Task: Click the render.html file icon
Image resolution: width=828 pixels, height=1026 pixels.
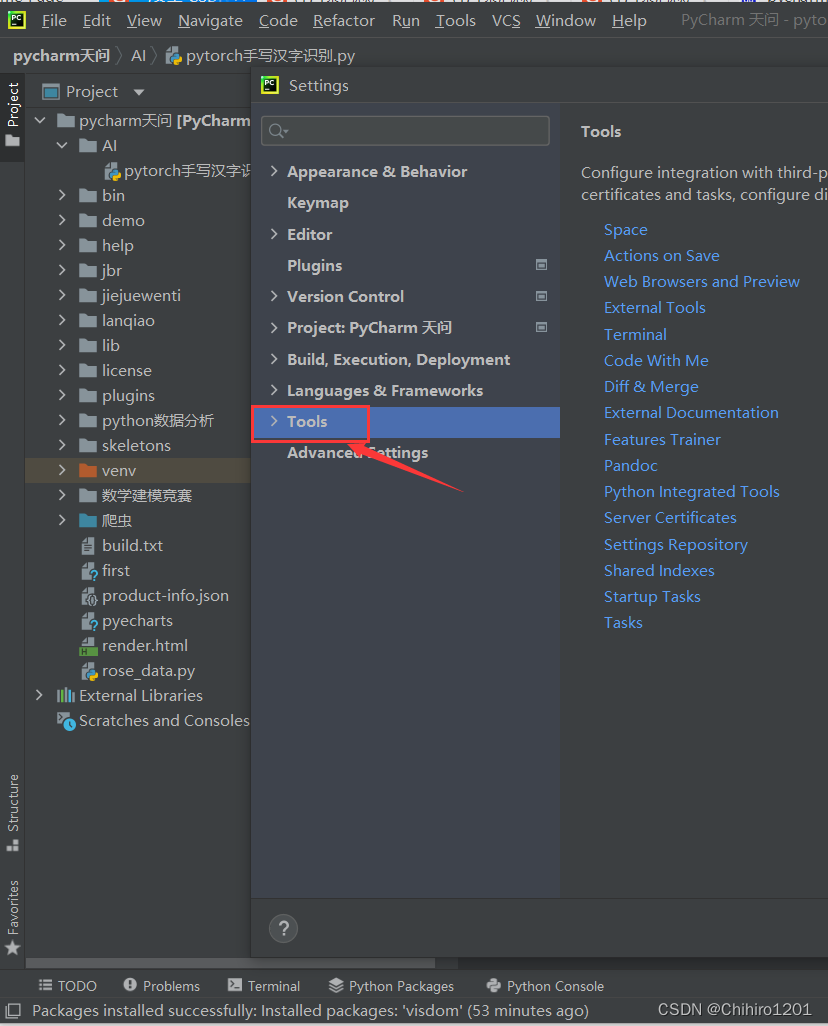Action: point(88,646)
